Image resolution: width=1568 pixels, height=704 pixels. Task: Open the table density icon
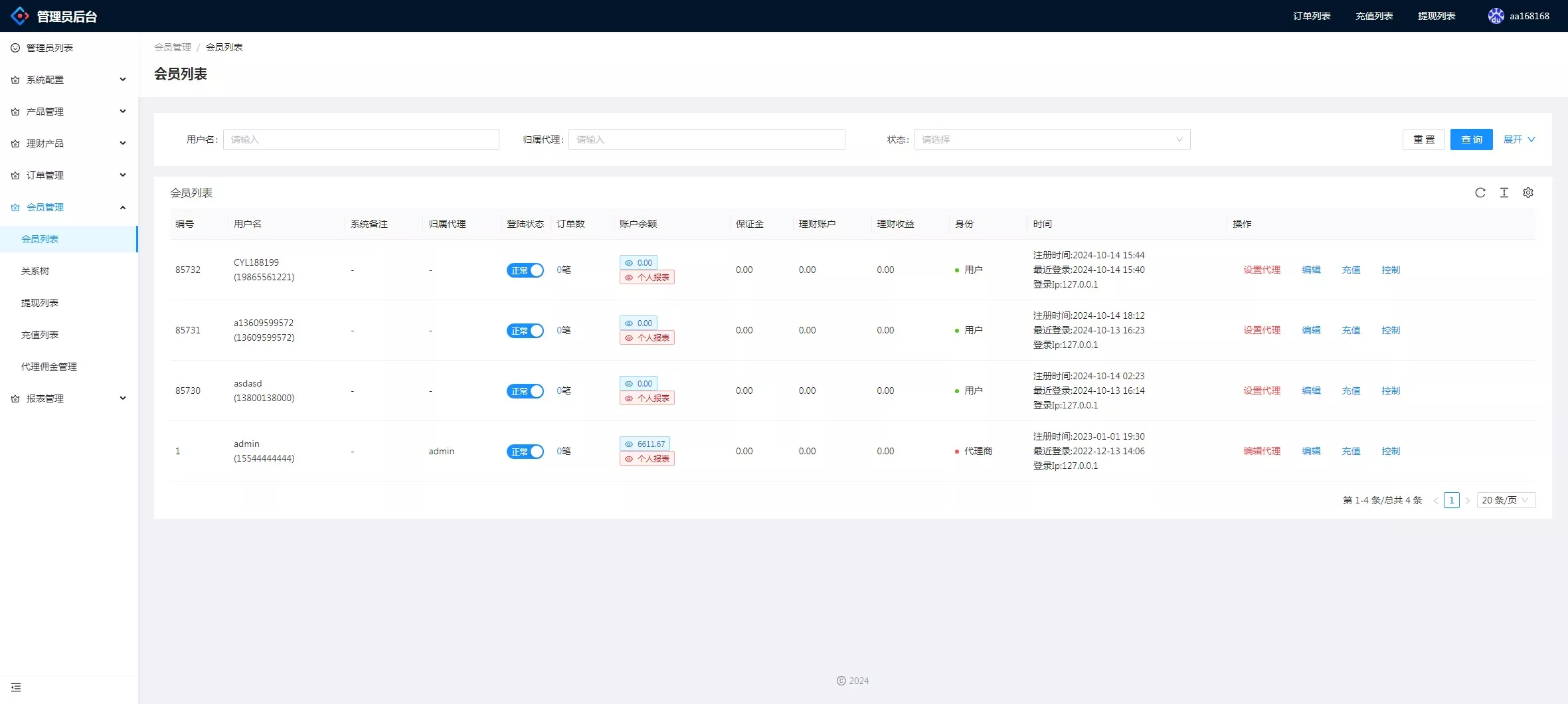click(1504, 193)
